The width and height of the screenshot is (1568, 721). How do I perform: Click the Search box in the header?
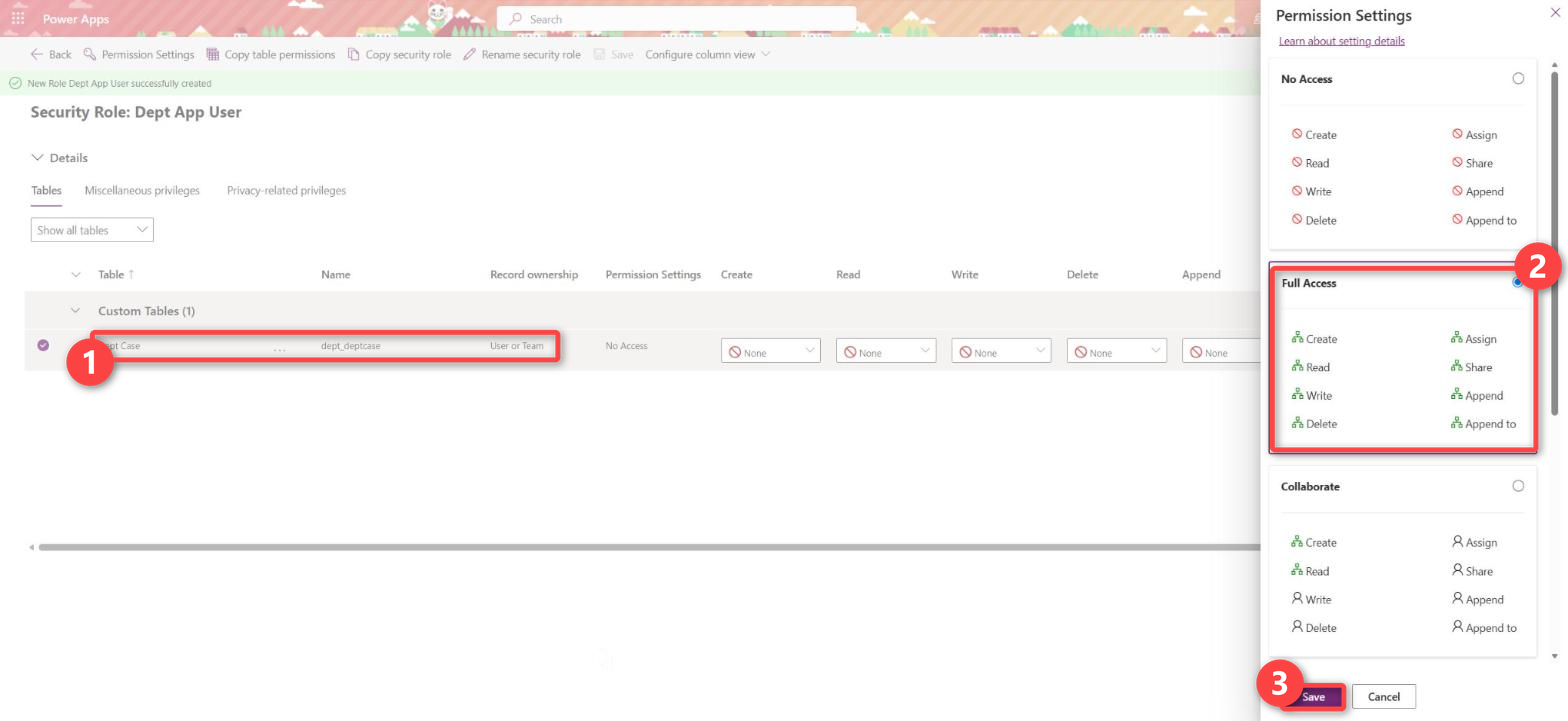pos(676,19)
